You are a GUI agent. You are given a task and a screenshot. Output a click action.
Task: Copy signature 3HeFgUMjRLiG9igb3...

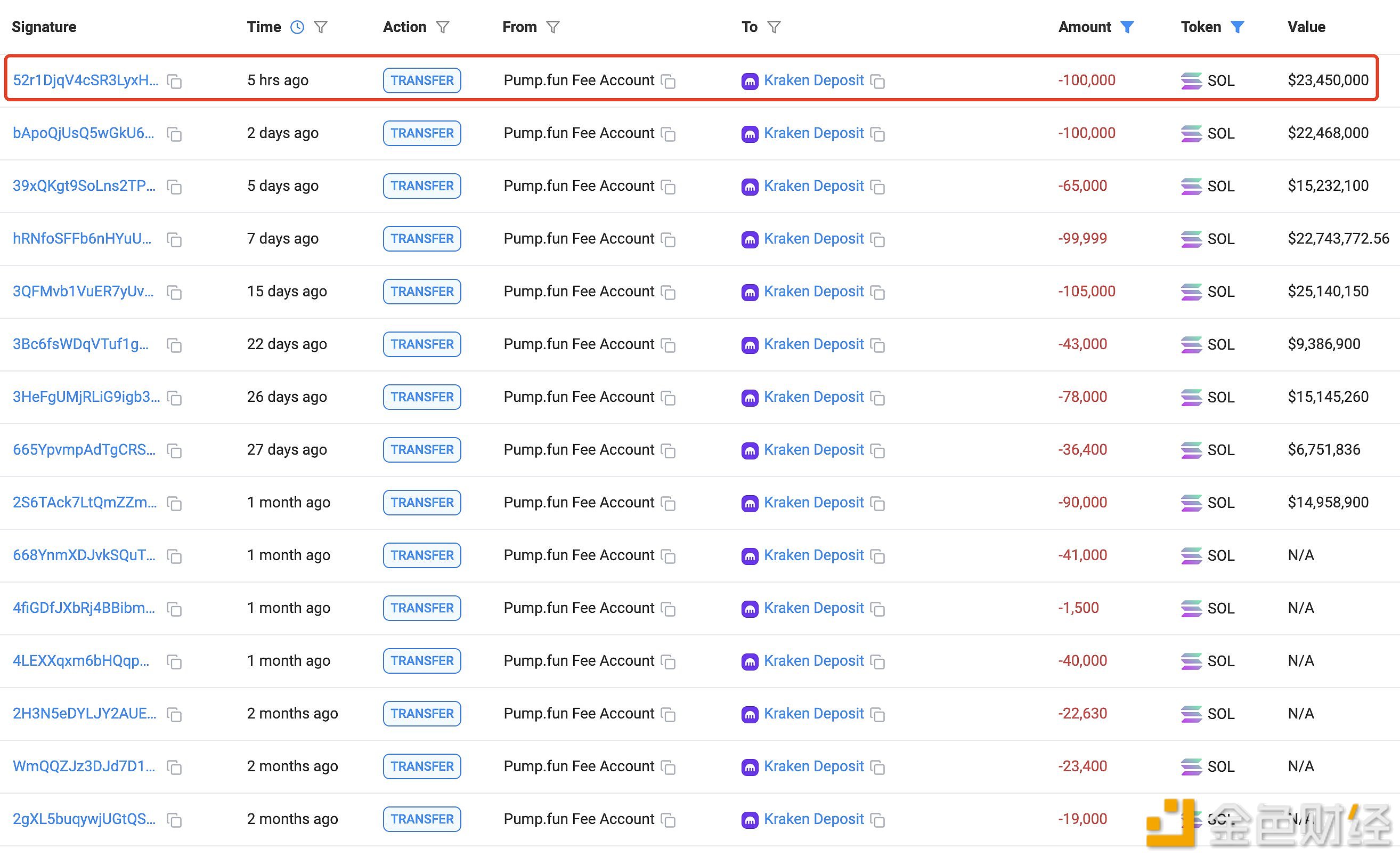coord(174,398)
